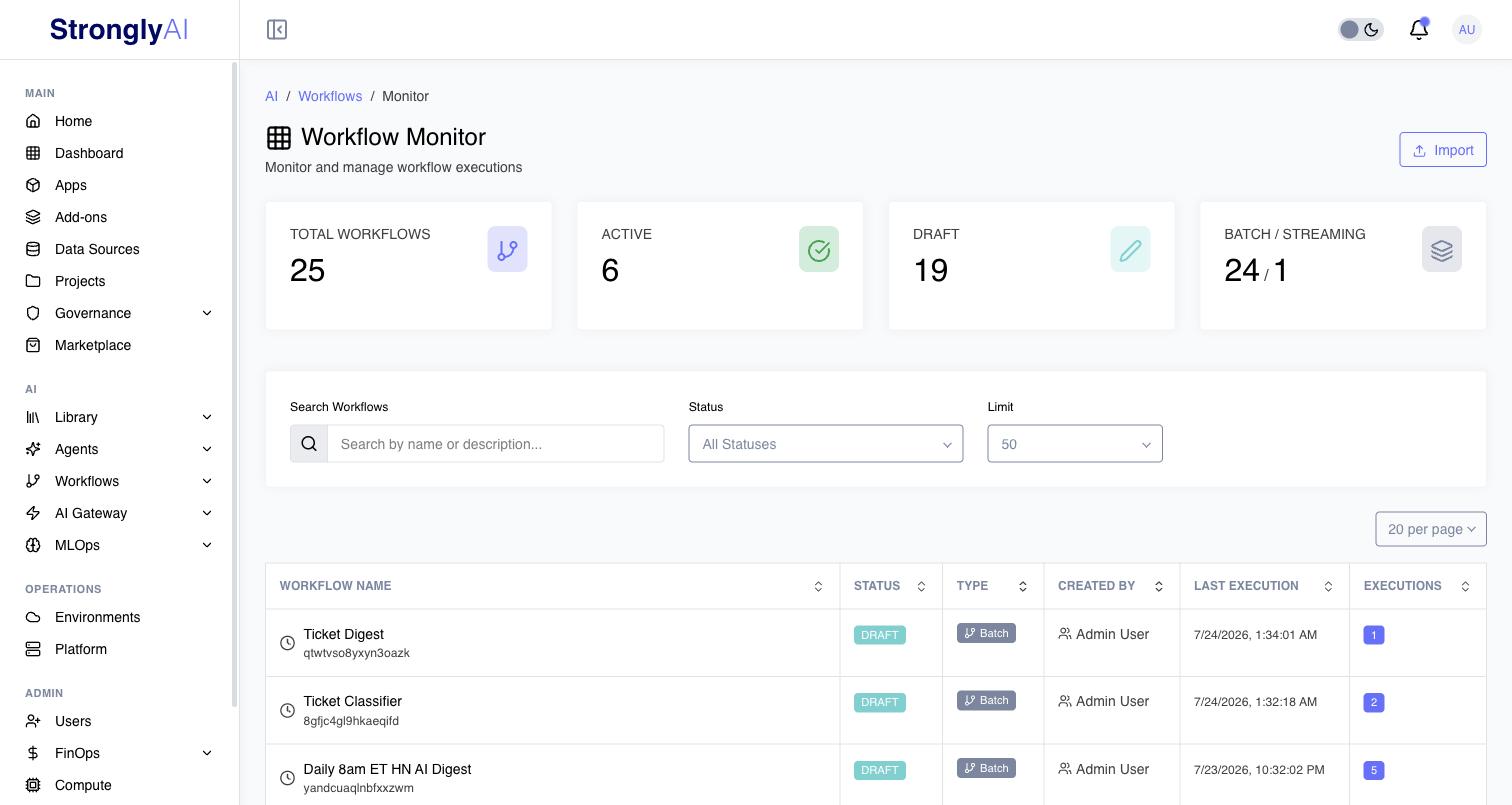Open the Ticket Classifier workflow
Screen dimensions: 1512x805
(352, 701)
